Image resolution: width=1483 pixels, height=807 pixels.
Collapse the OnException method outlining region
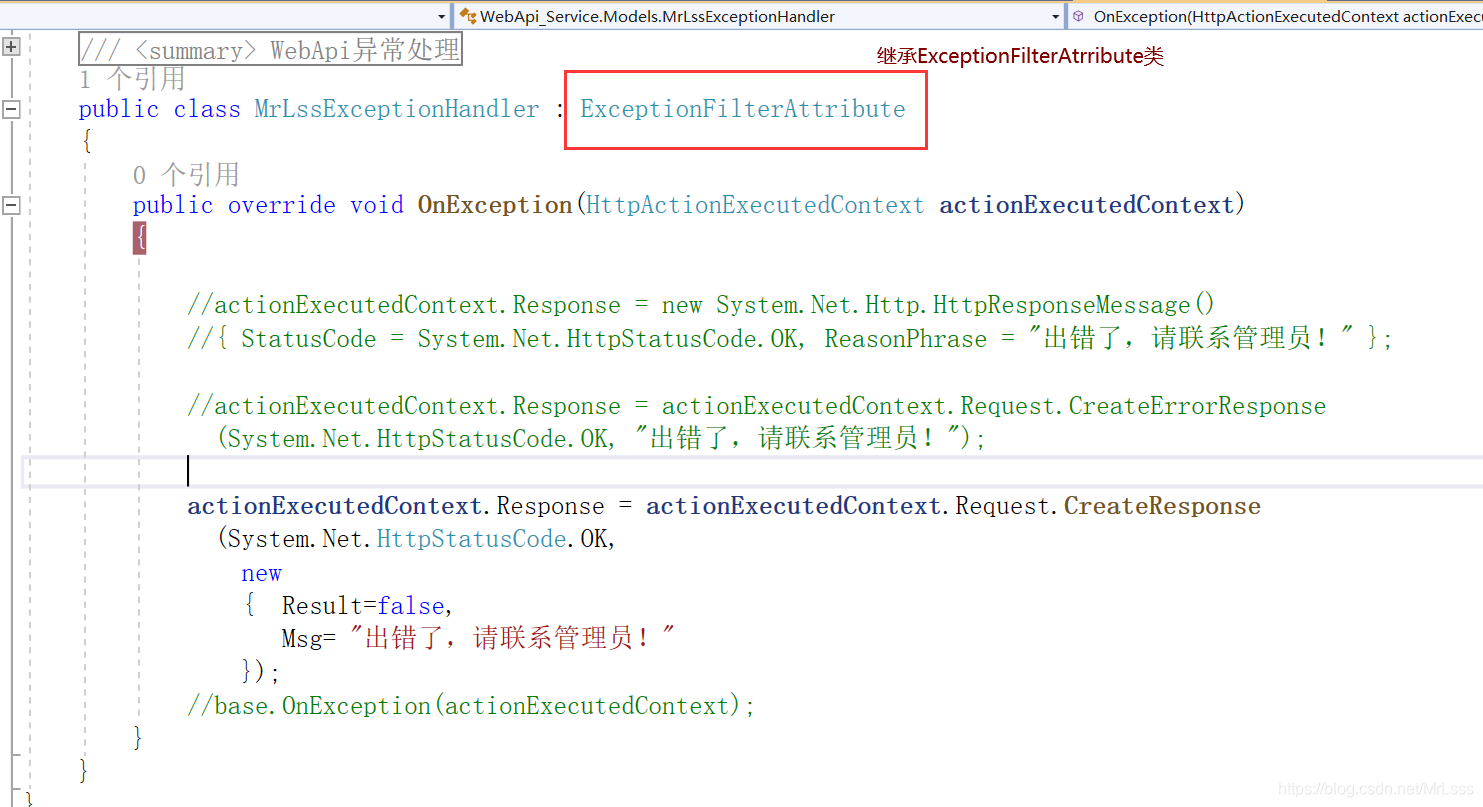pos(11,205)
